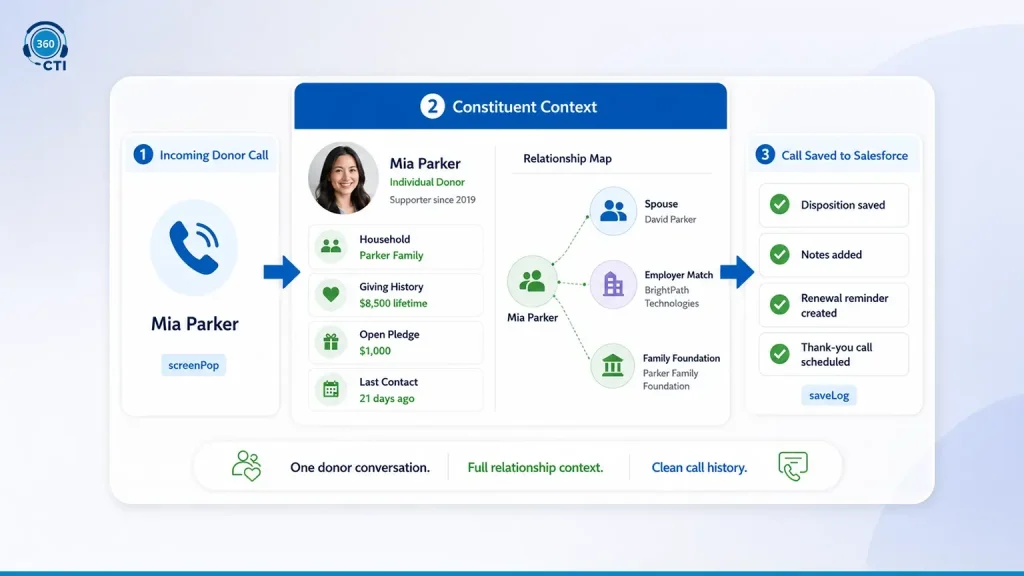Click the Mia Parker relationship map node
1024x576 pixels.
tap(532, 281)
